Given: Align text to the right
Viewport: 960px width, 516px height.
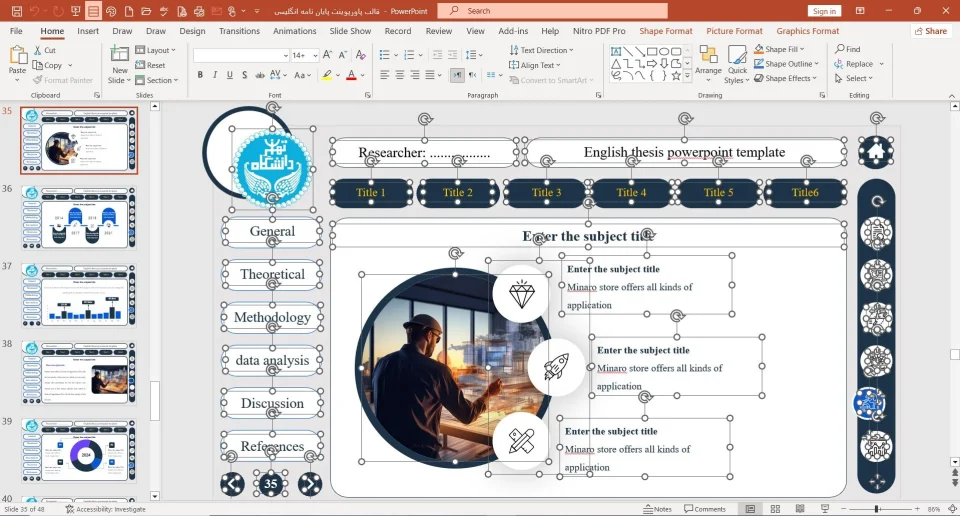Looking at the screenshot, I should point(415,75).
